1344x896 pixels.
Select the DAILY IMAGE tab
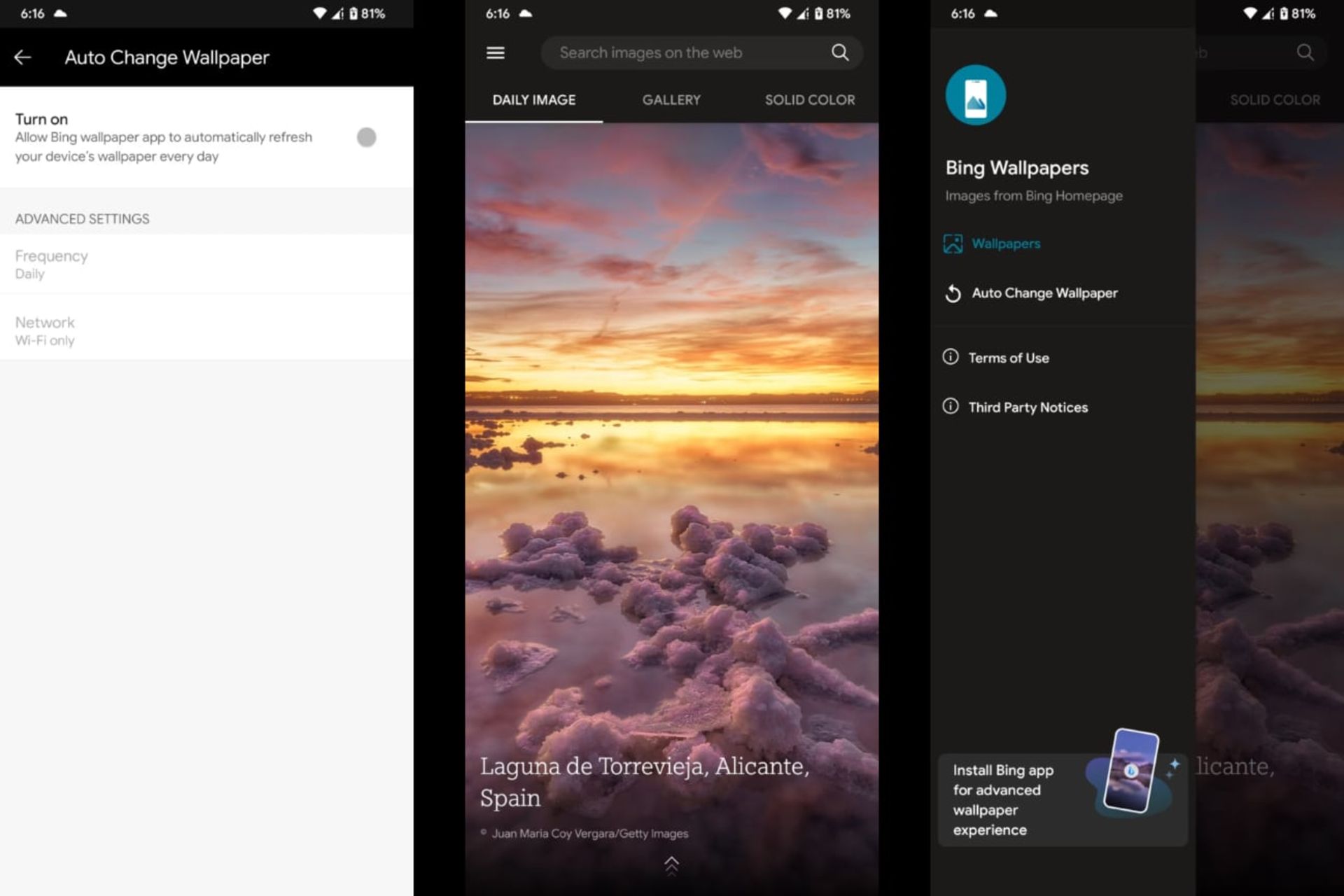(534, 99)
